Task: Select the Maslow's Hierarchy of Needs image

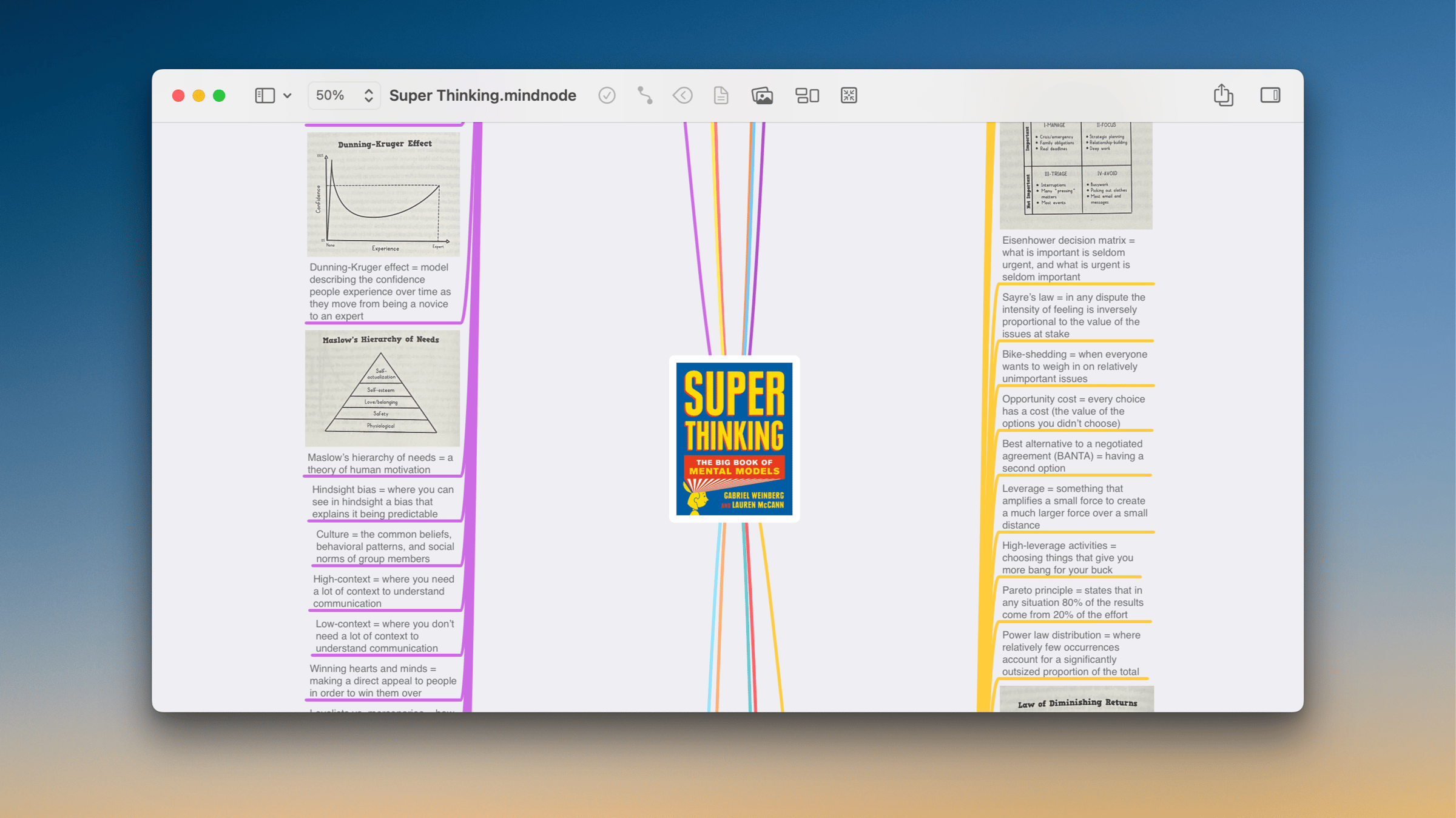Action: 383,388
